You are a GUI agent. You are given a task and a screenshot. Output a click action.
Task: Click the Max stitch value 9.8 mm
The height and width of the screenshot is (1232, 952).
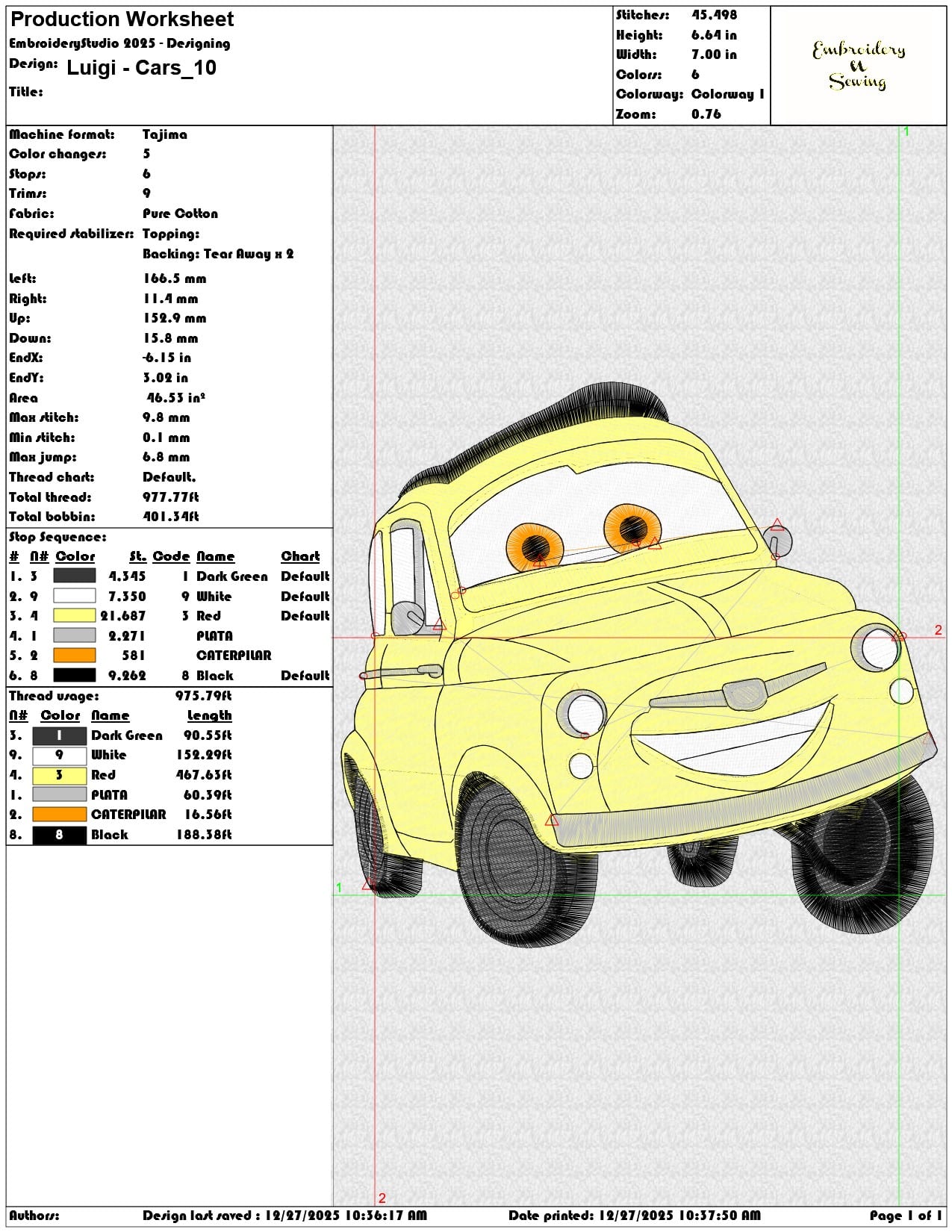click(167, 417)
